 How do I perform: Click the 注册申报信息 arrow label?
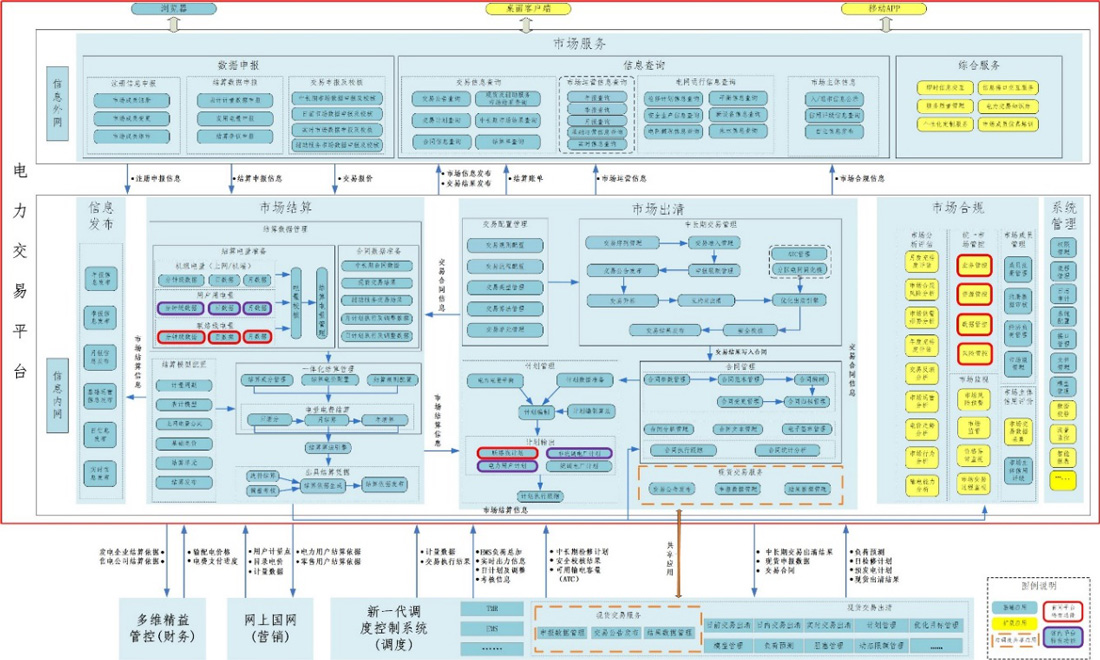pos(158,179)
